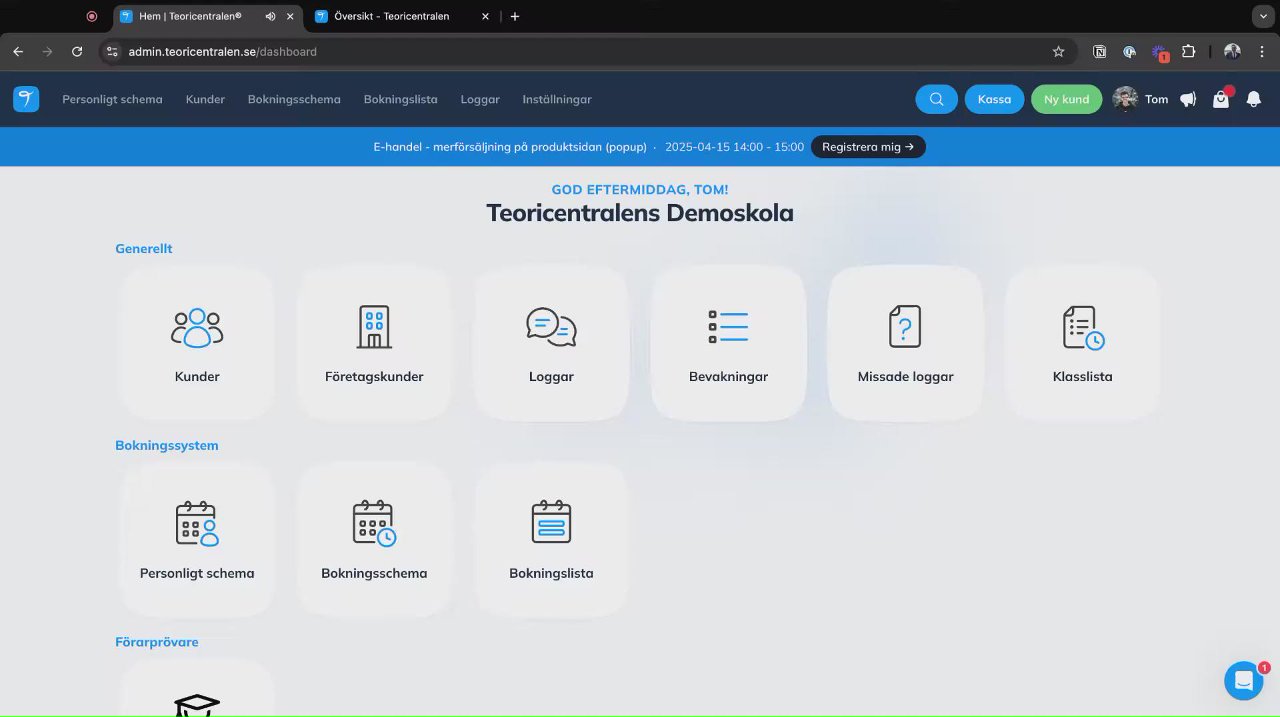Click the address bar URL
Screen dimensions: 1280x717
point(223,51)
